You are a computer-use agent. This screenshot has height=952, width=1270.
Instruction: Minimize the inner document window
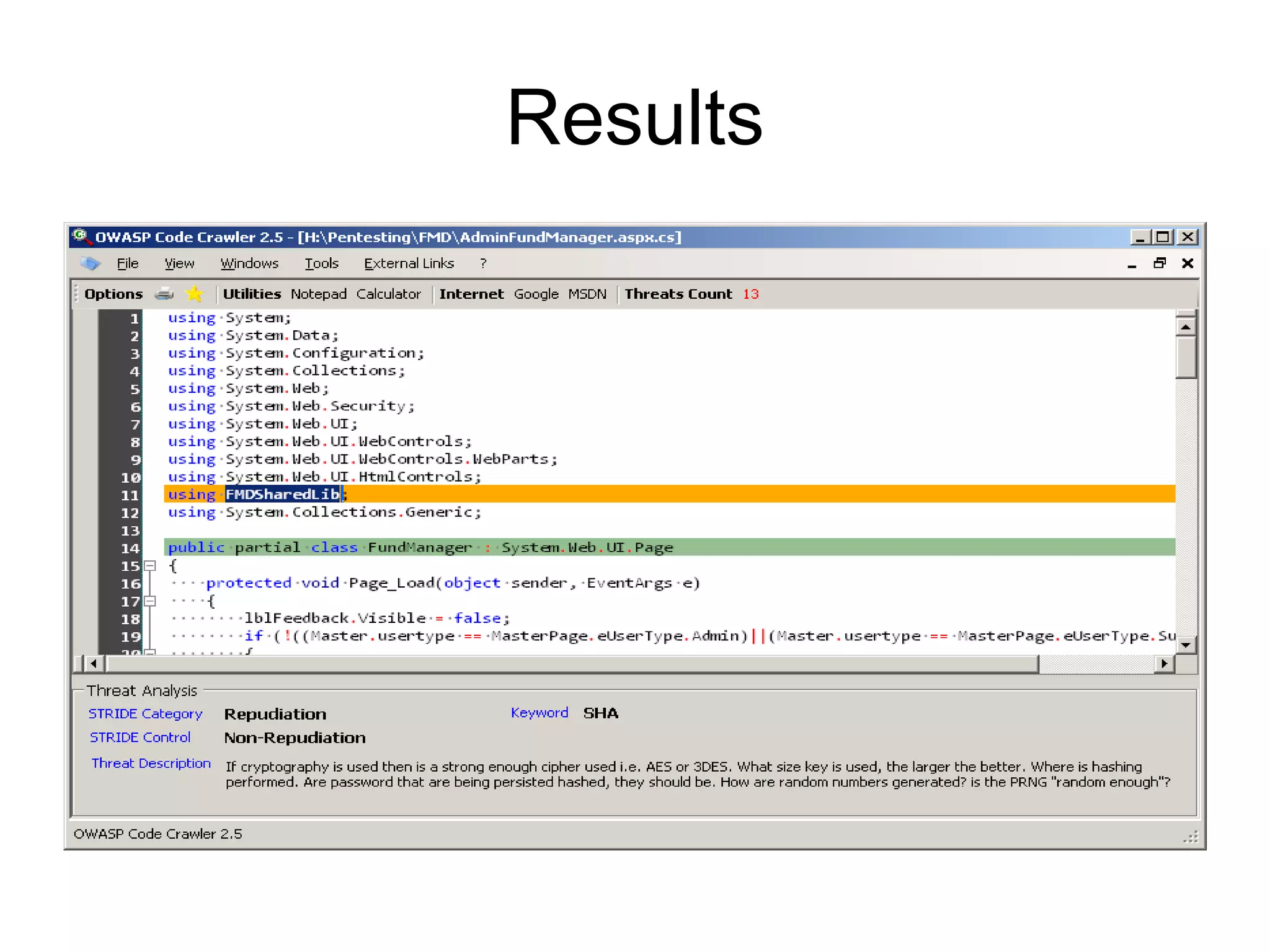click(x=1132, y=265)
